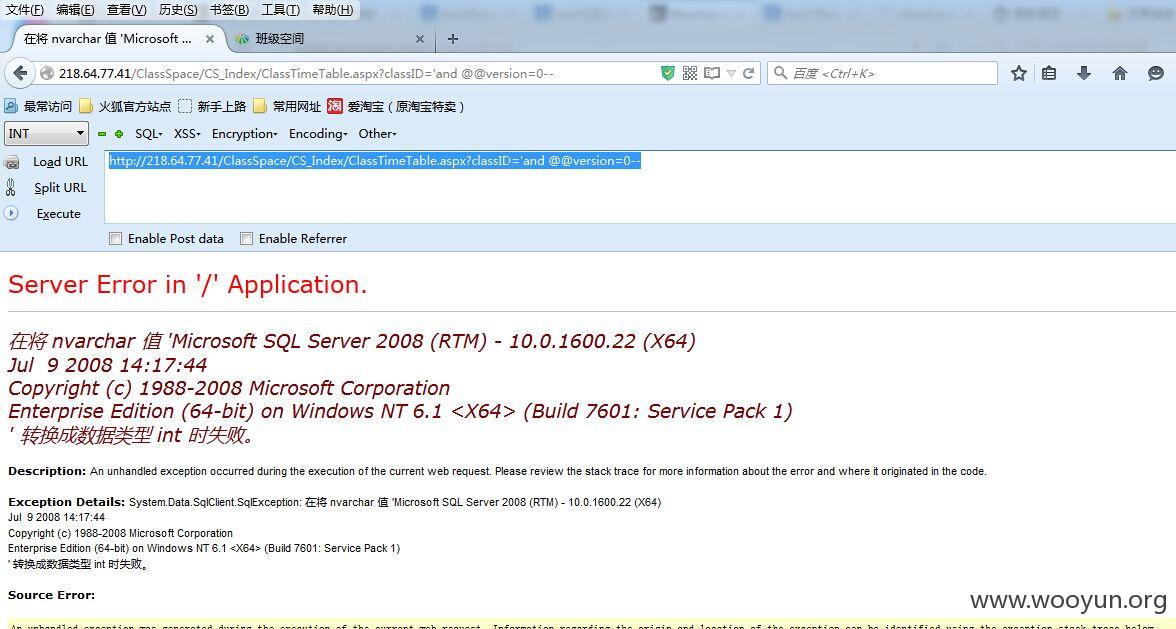Click the 最常访问 bookmark icon

tap(11, 106)
